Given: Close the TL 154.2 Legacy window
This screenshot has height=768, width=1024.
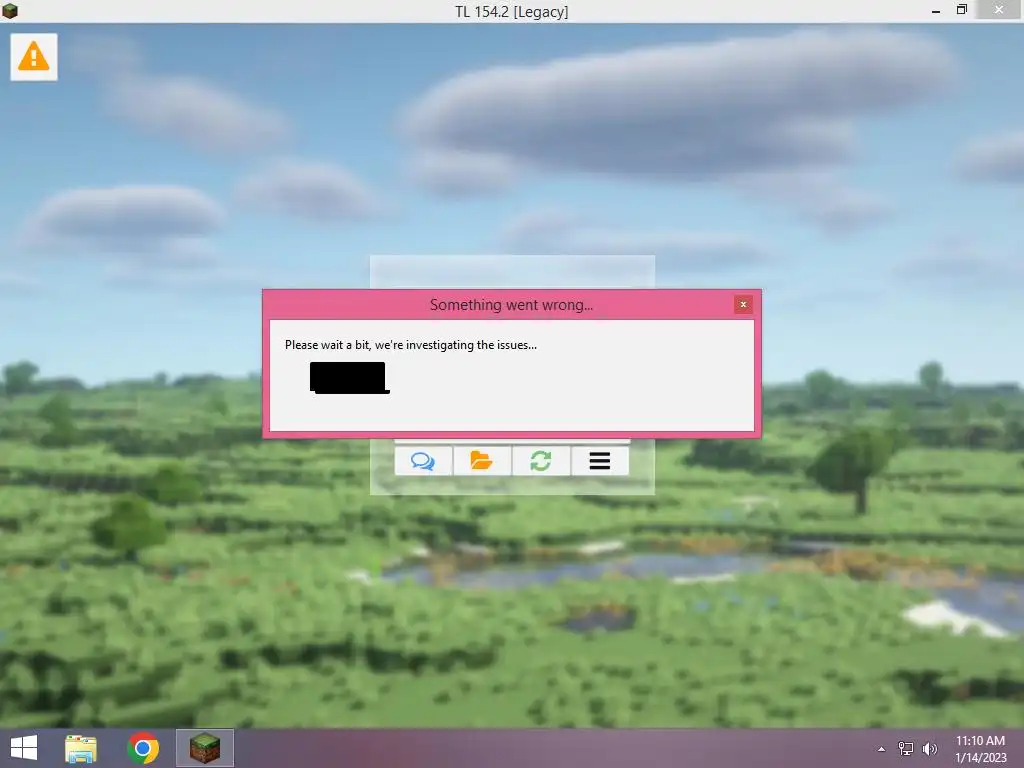Looking at the screenshot, I should click(x=999, y=10).
